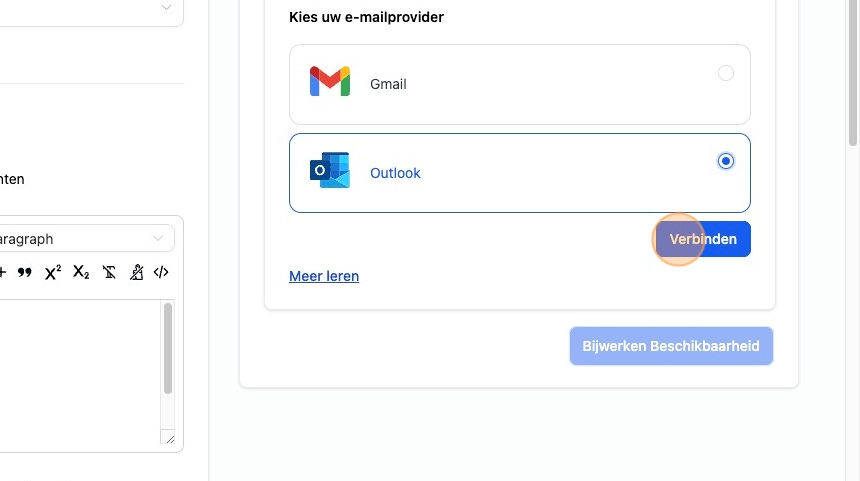Choose the Gmail provider label
Image resolution: width=860 pixels, height=481 pixels.
click(x=388, y=84)
